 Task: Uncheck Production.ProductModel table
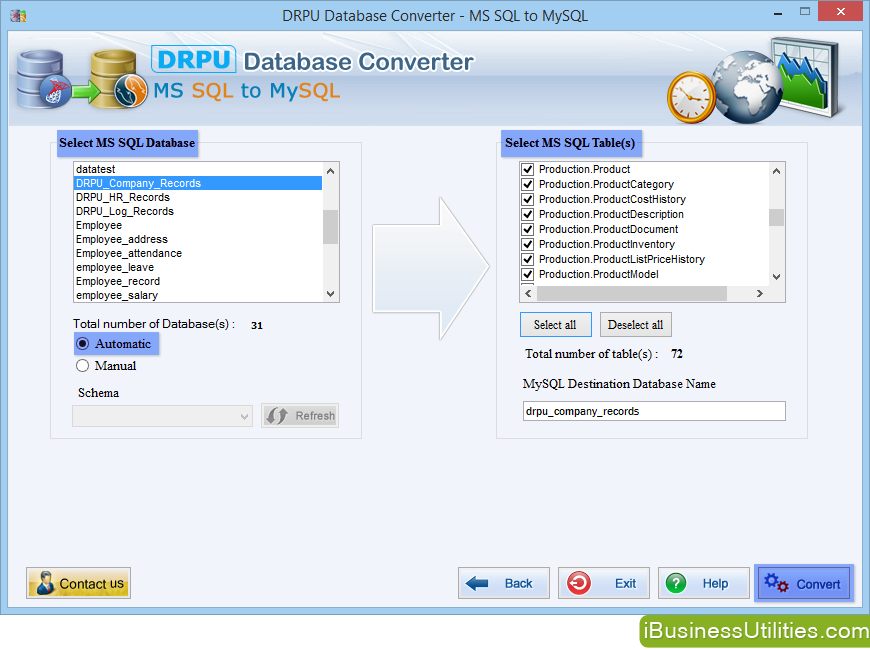tap(528, 274)
